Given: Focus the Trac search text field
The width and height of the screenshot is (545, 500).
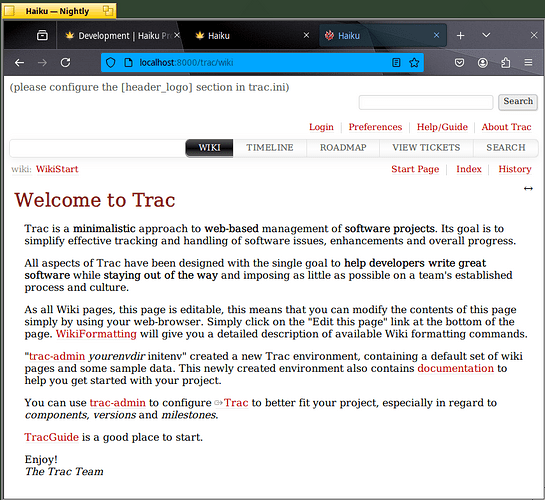Looking at the screenshot, I should tap(426, 102).
